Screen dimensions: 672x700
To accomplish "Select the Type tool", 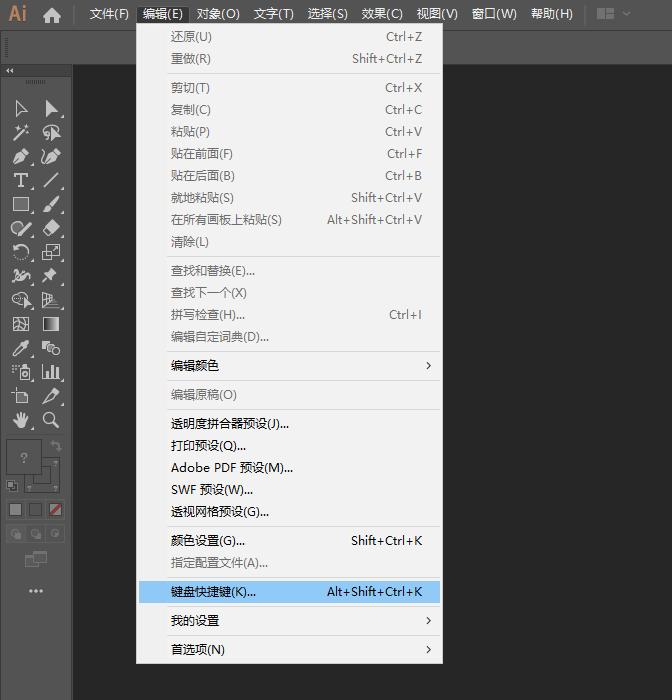I will tap(21, 180).
